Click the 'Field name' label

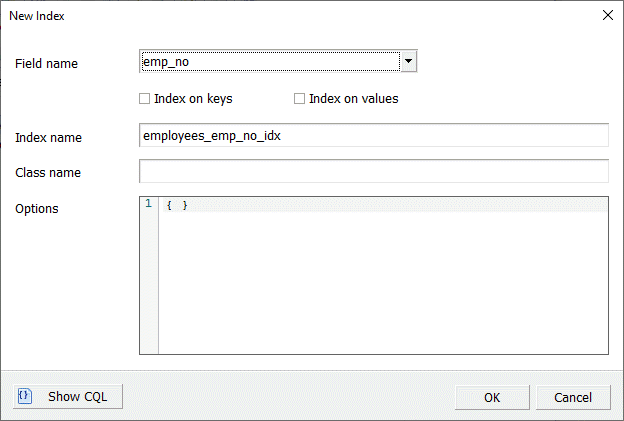46,64
